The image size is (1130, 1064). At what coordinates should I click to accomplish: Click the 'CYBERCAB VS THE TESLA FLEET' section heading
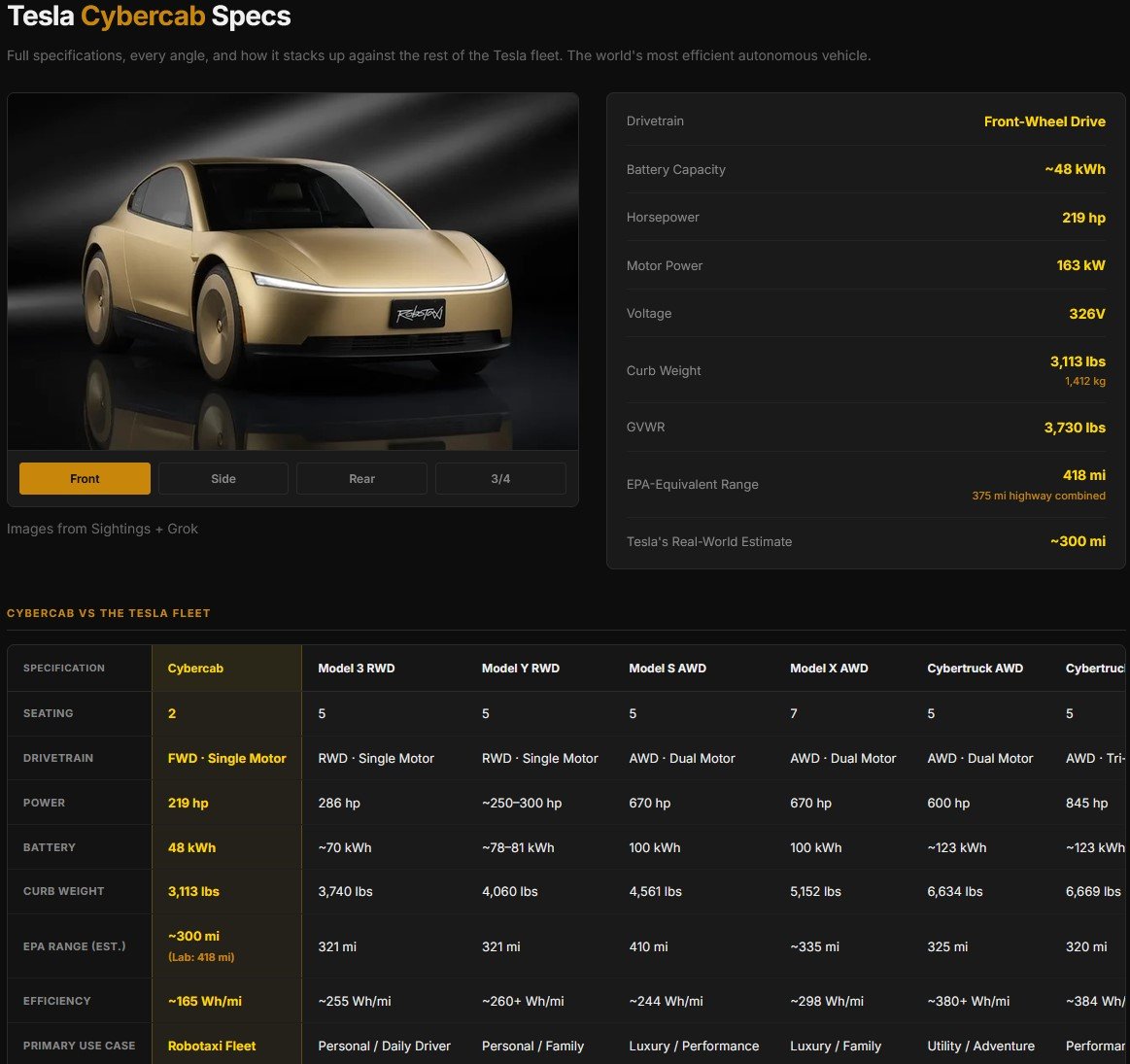click(x=109, y=613)
